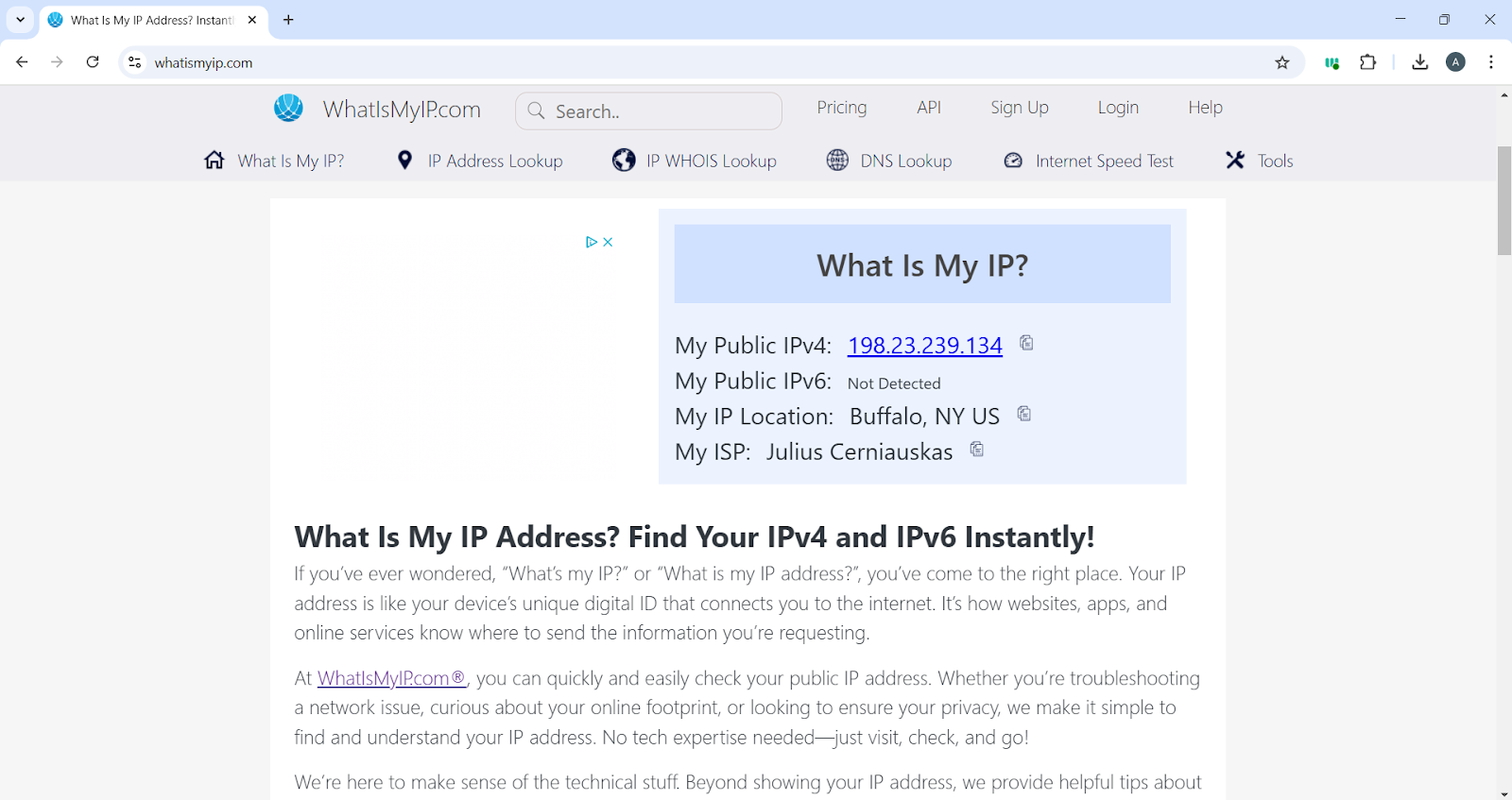
Task: Open the Tools text link
Action: (x=1275, y=162)
